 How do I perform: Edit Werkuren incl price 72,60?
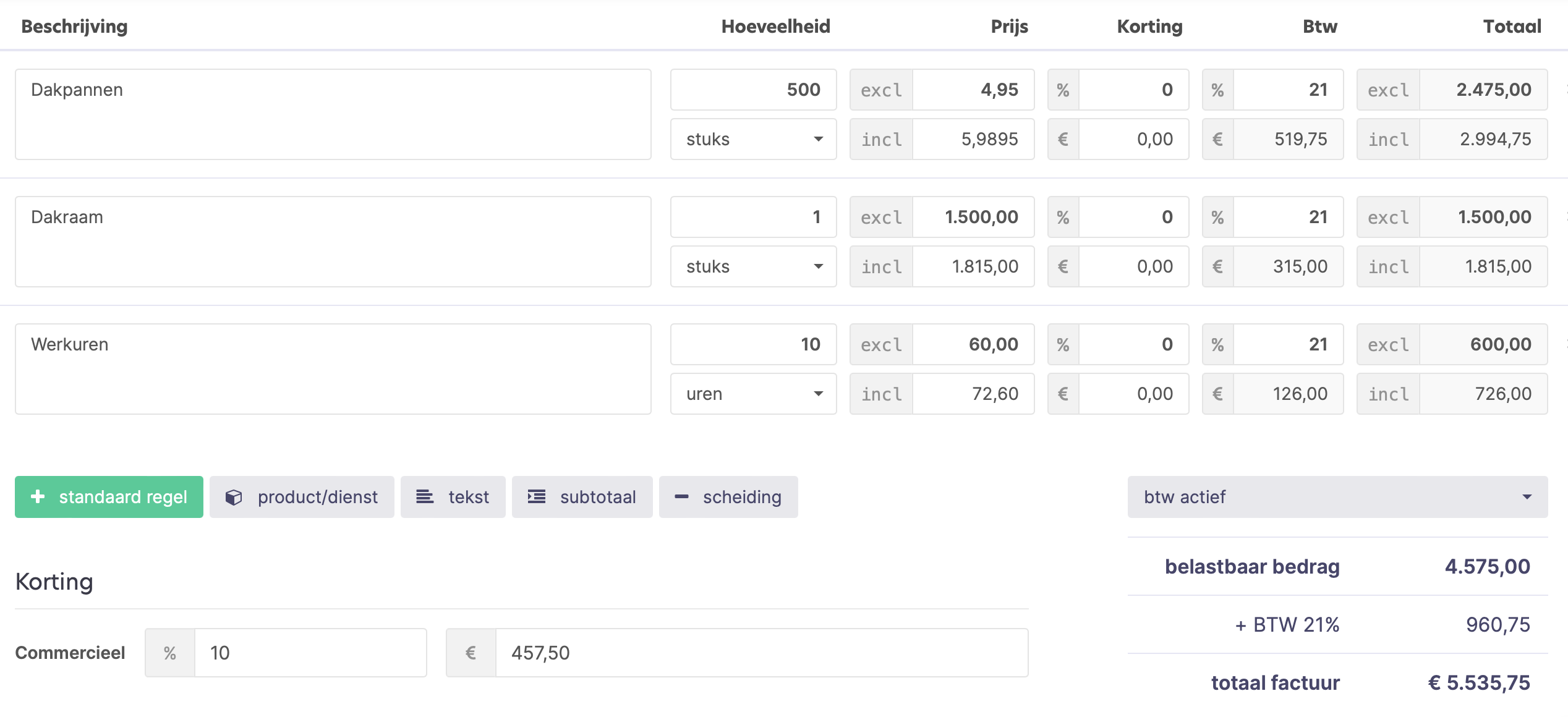[973, 394]
